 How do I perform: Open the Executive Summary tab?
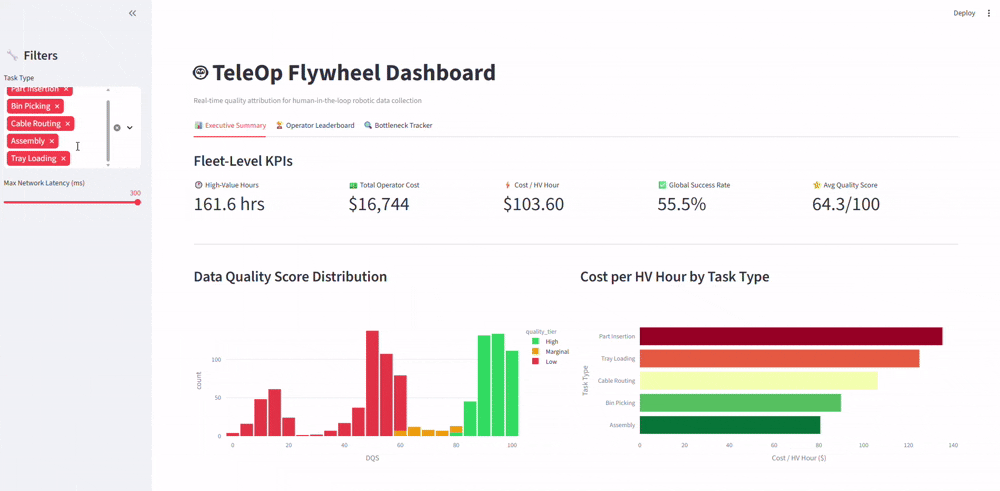(x=230, y=126)
